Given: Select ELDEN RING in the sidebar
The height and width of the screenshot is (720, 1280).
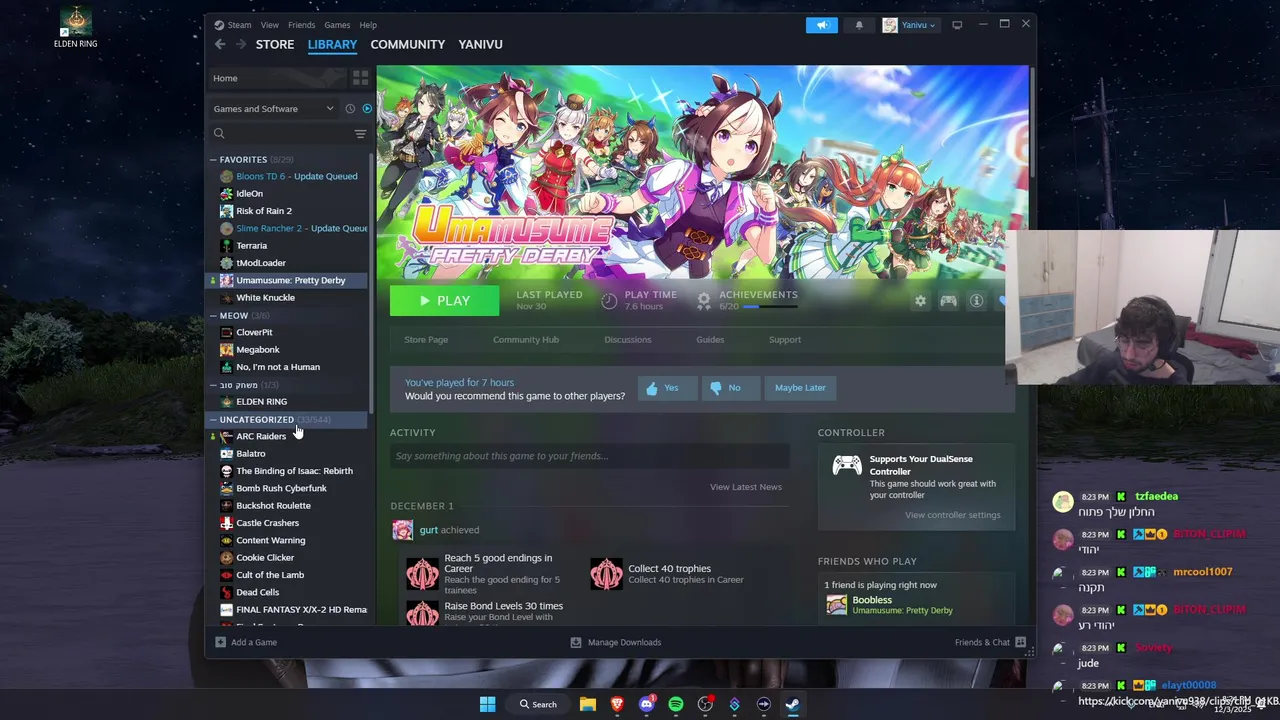Looking at the screenshot, I should 261,402.
